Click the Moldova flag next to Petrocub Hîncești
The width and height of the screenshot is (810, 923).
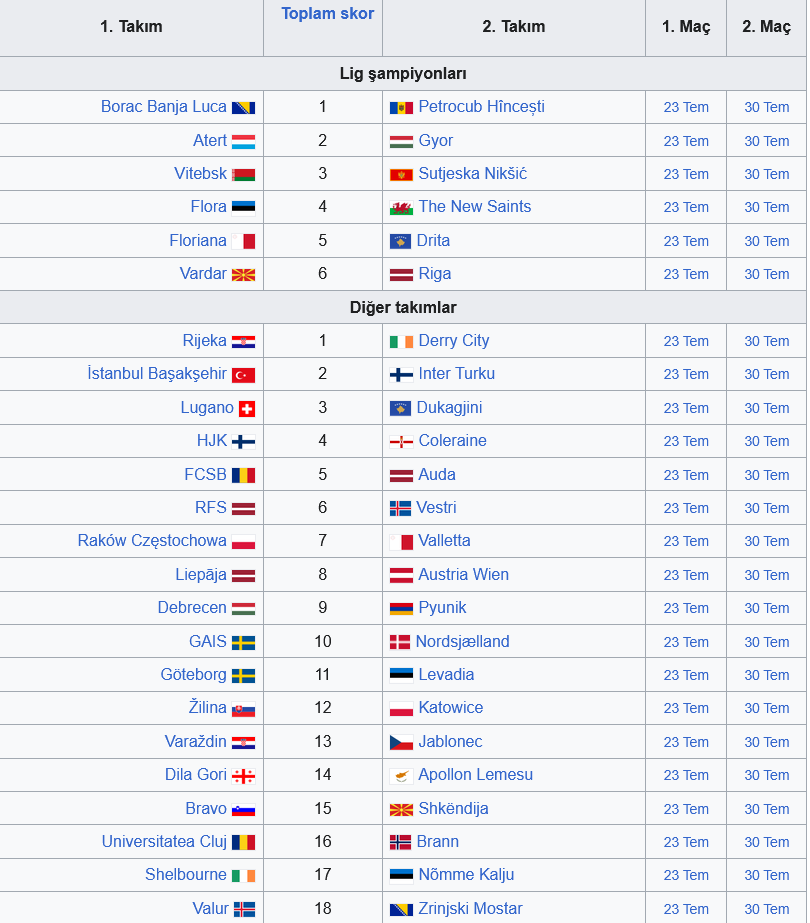coord(401,108)
